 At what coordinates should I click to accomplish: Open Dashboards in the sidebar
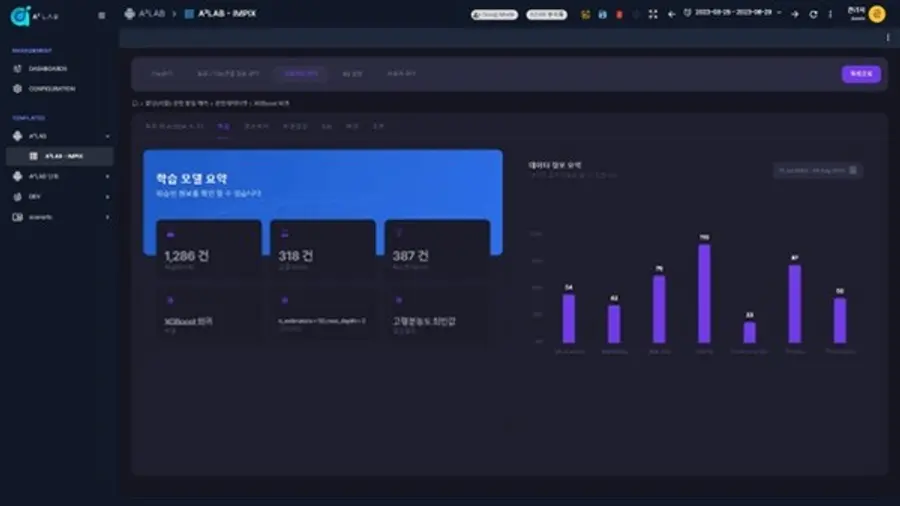tap(48, 69)
